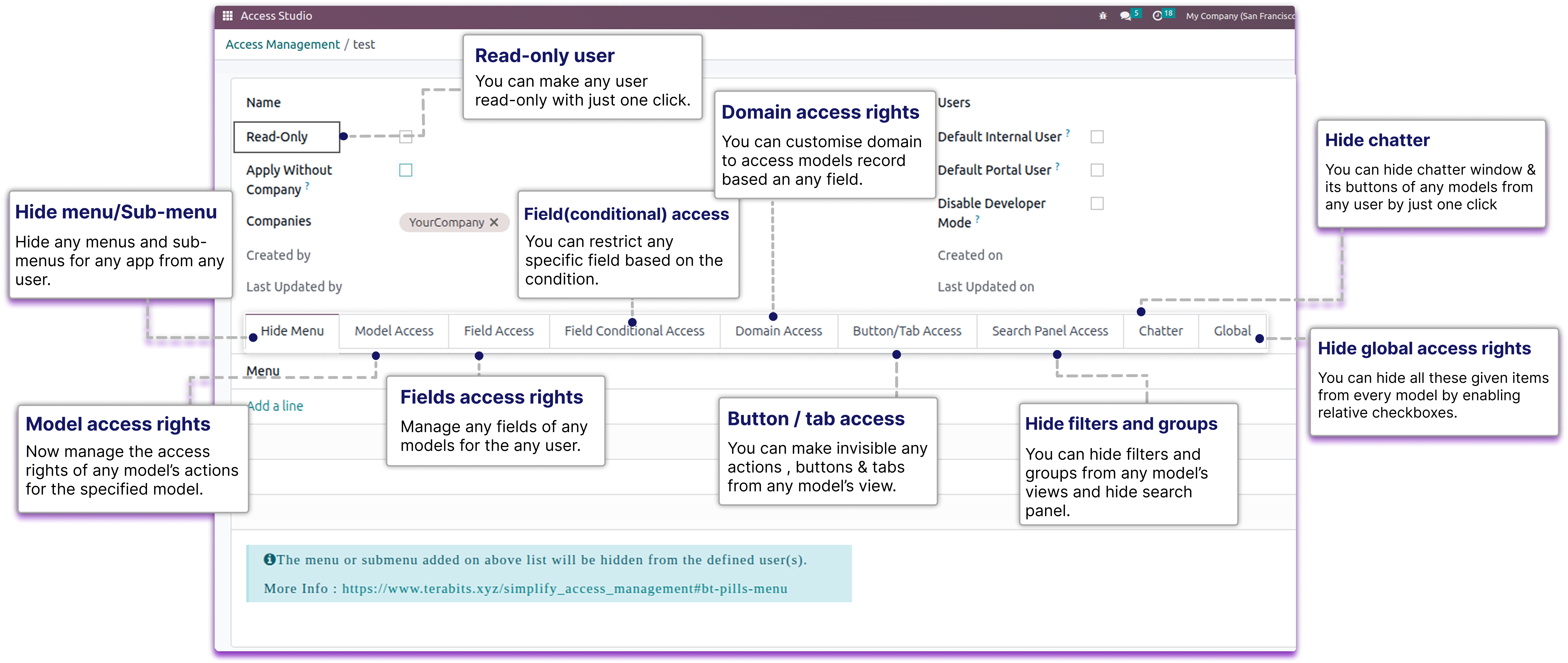Remove YourCompany tag with X icon
1568x663 pixels.
[x=494, y=222]
